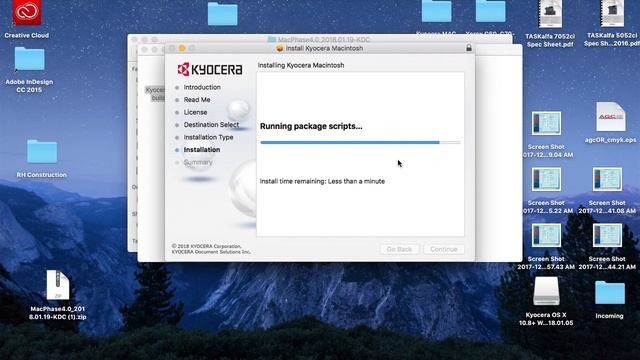Select the Kyocera MAC folder at top
Screen dimensions: 640x360
436,11
